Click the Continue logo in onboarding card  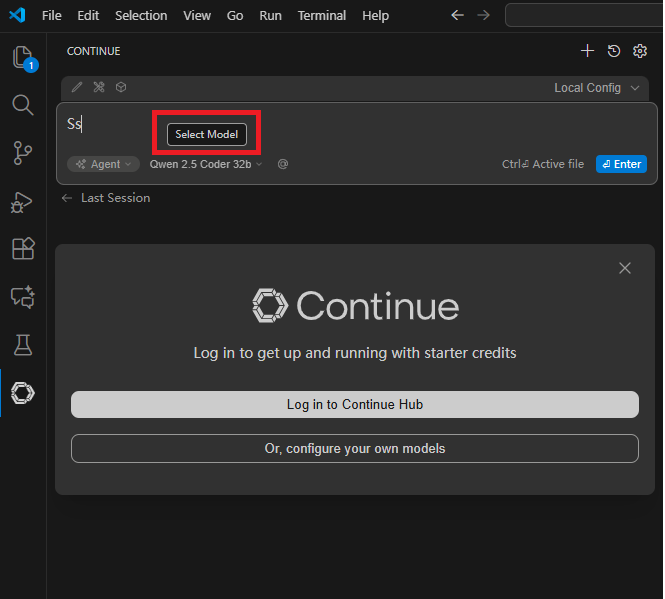point(355,305)
